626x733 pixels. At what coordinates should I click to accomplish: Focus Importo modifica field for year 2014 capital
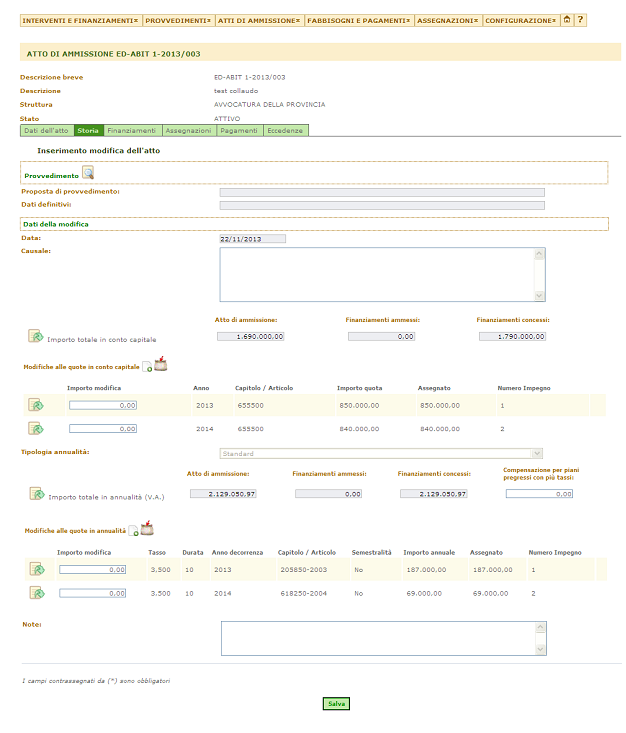(103, 429)
